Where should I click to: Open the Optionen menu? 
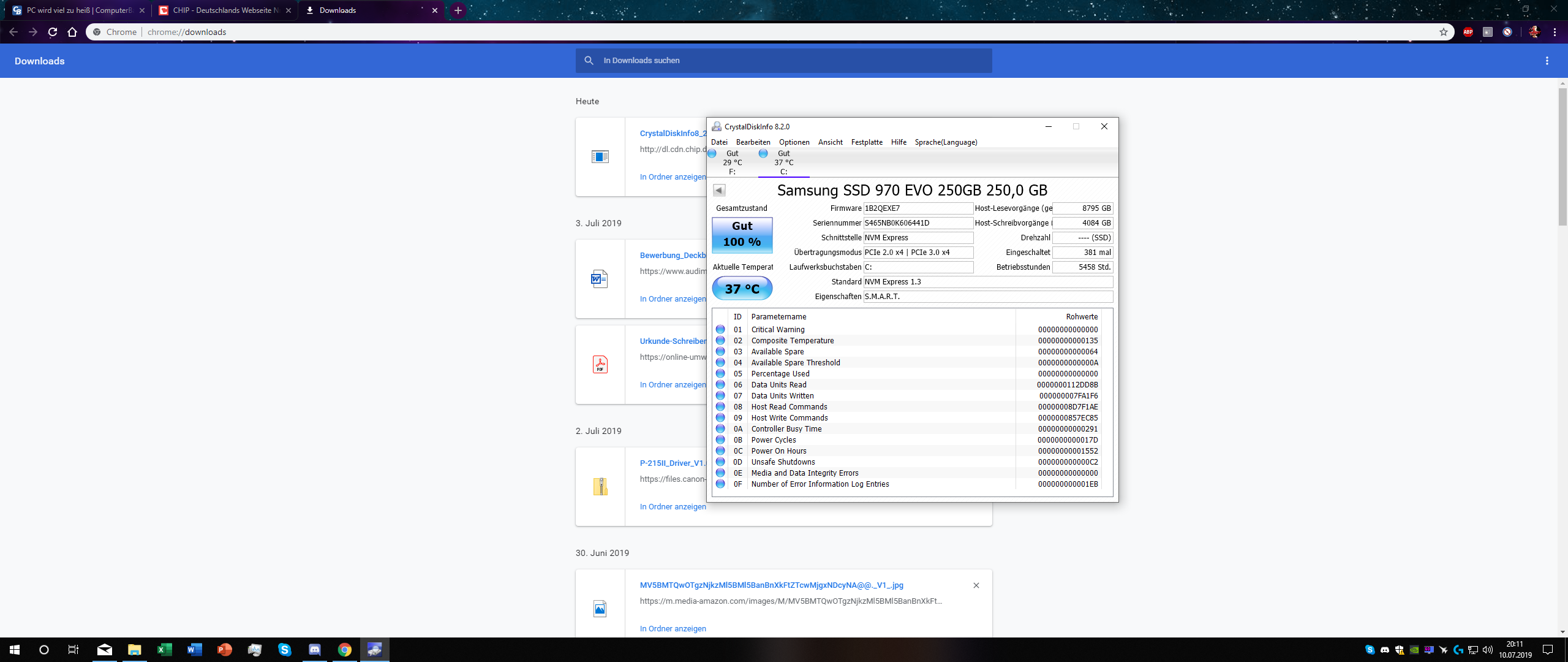794,142
